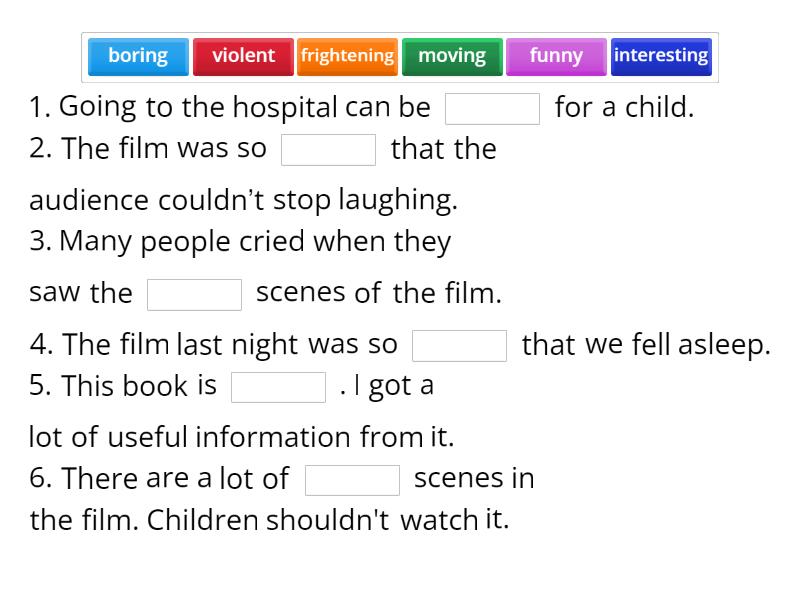Click the blank in sentence 4

(x=460, y=344)
